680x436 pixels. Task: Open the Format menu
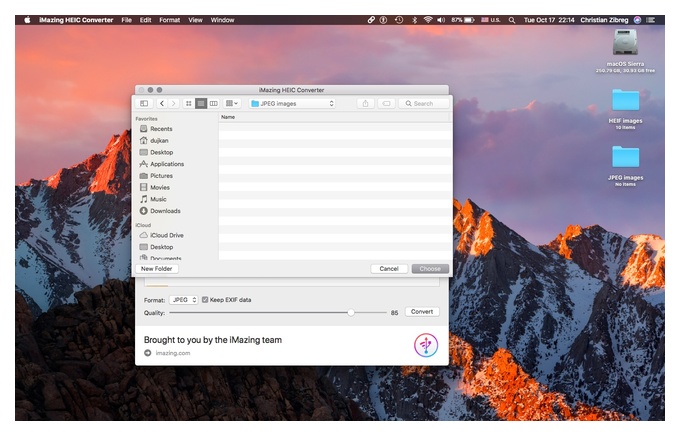(170, 20)
